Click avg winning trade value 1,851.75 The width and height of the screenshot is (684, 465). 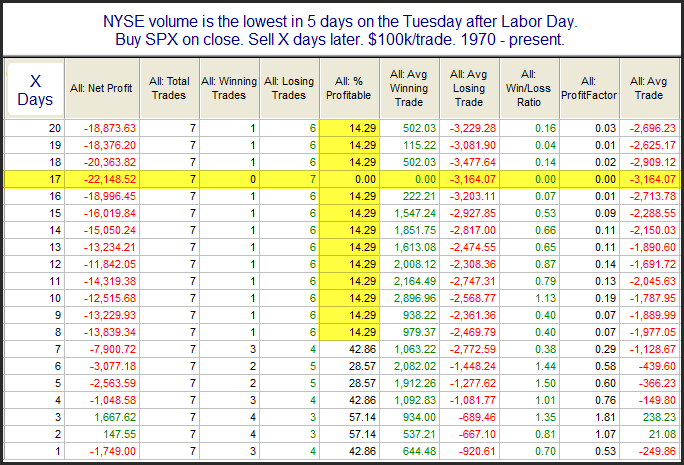[x=415, y=230]
